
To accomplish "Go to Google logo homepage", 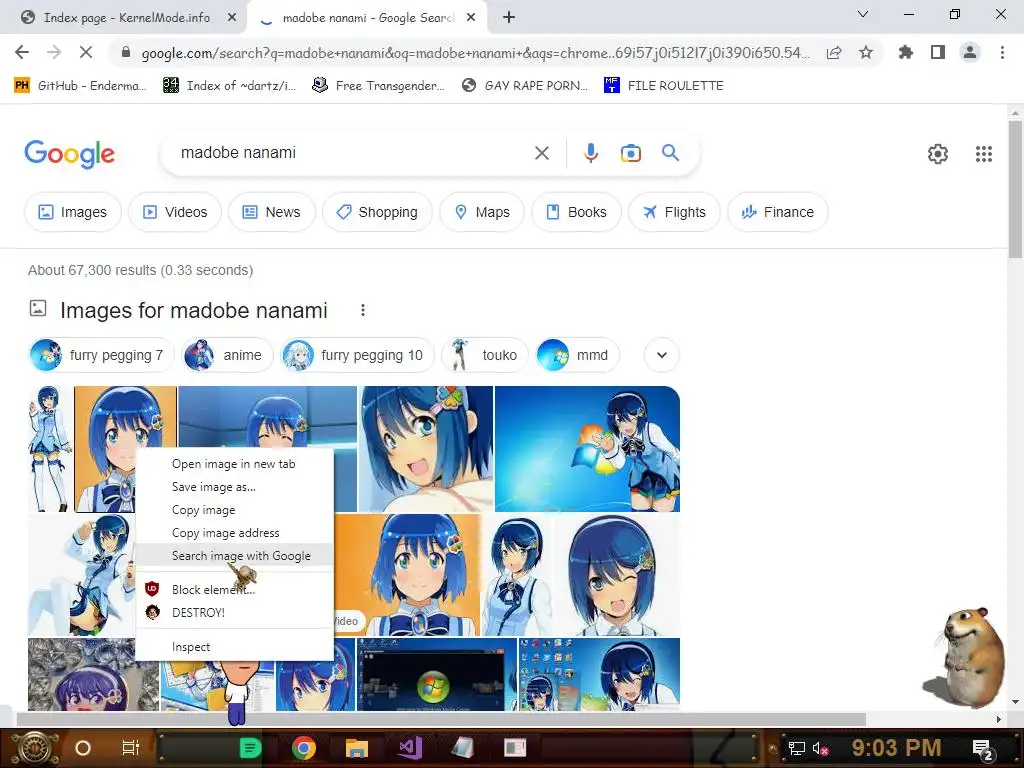I will (x=70, y=154).
